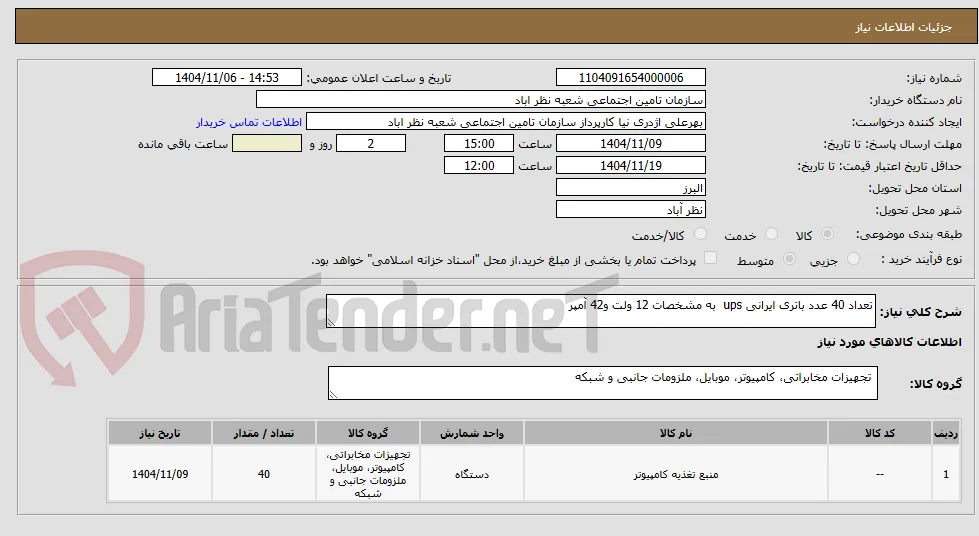
Task: Click the دستگاه unit cell
Action: pos(472,474)
